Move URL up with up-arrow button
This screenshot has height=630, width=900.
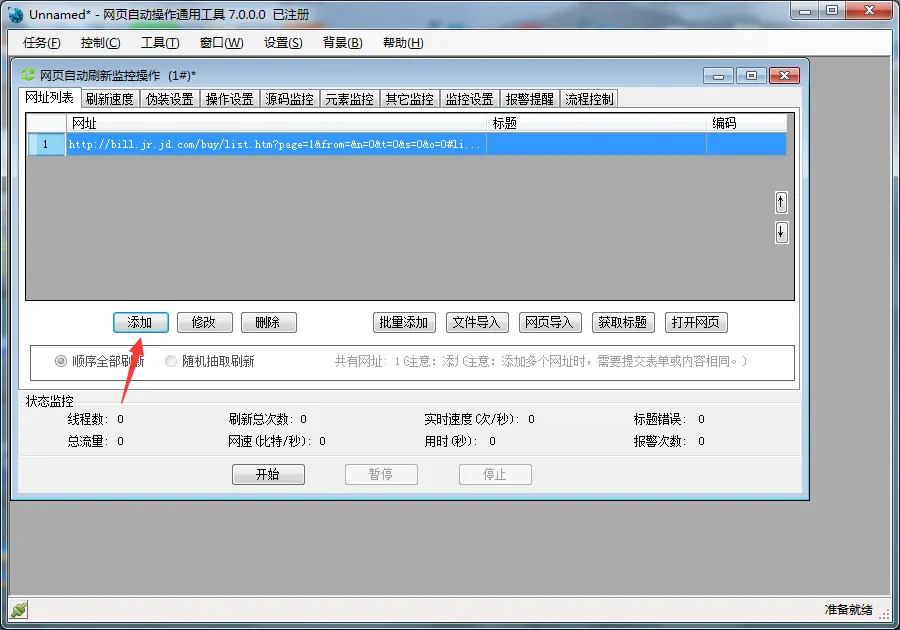point(781,202)
